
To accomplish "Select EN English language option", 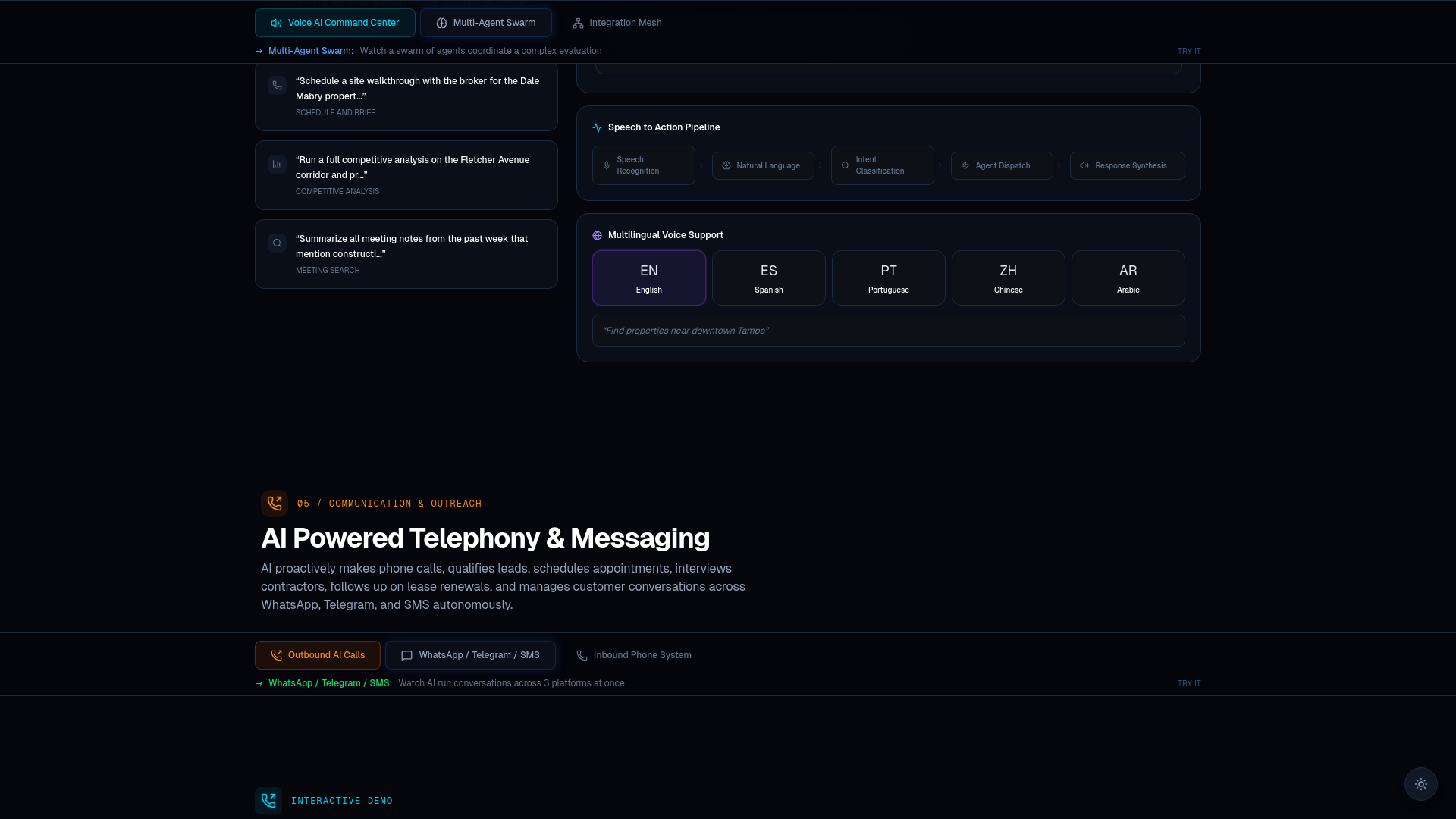I will click(x=649, y=278).
